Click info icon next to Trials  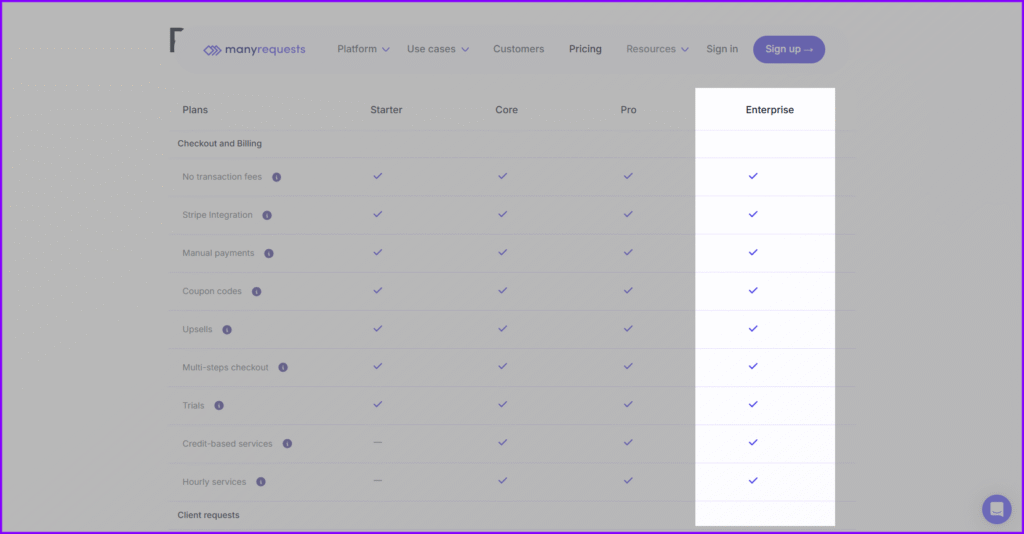click(x=219, y=406)
